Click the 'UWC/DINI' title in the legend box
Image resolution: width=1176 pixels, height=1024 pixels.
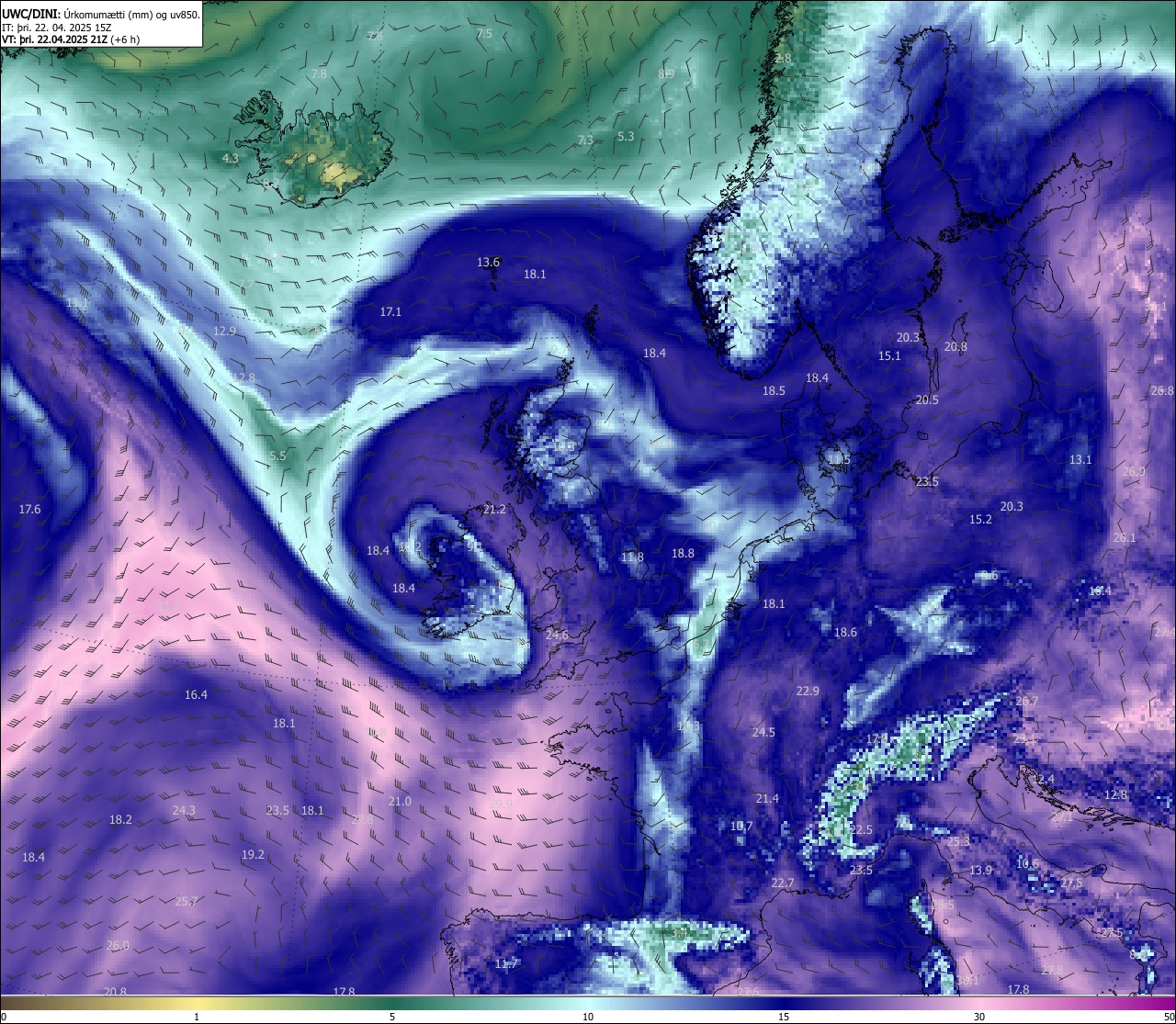[30, 14]
